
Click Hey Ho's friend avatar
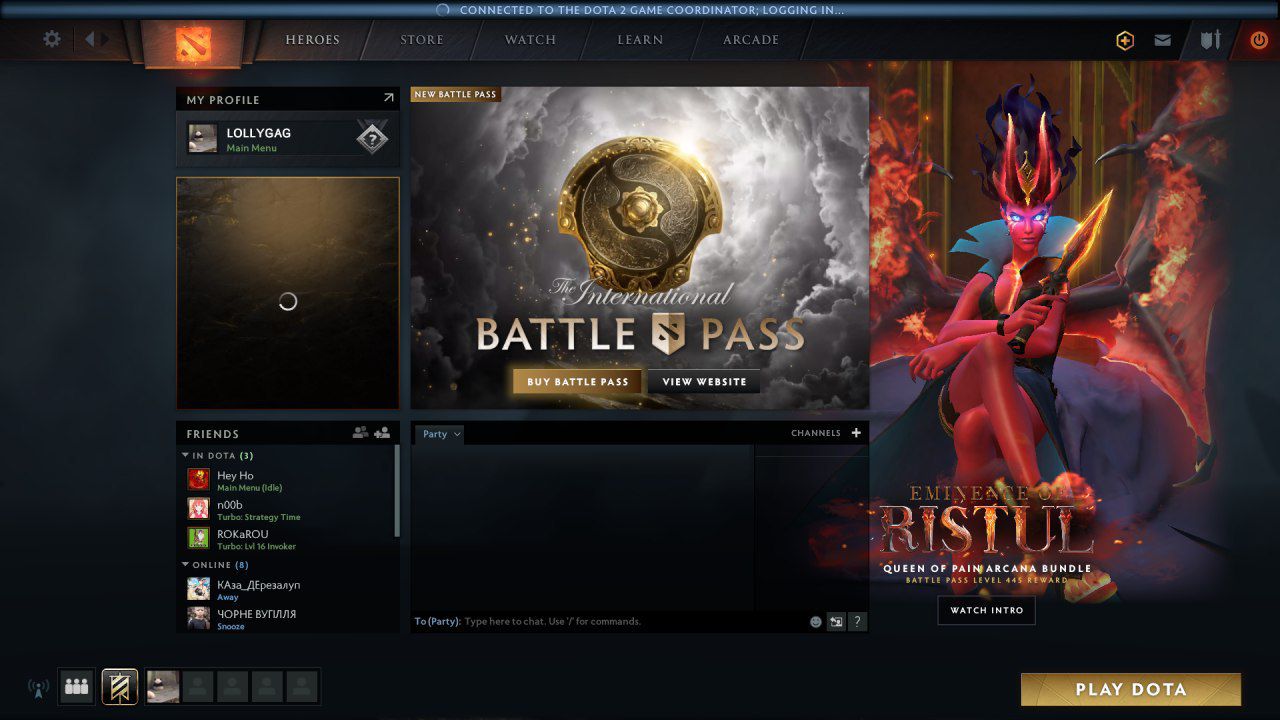pyautogui.click(x=198, y=480)
